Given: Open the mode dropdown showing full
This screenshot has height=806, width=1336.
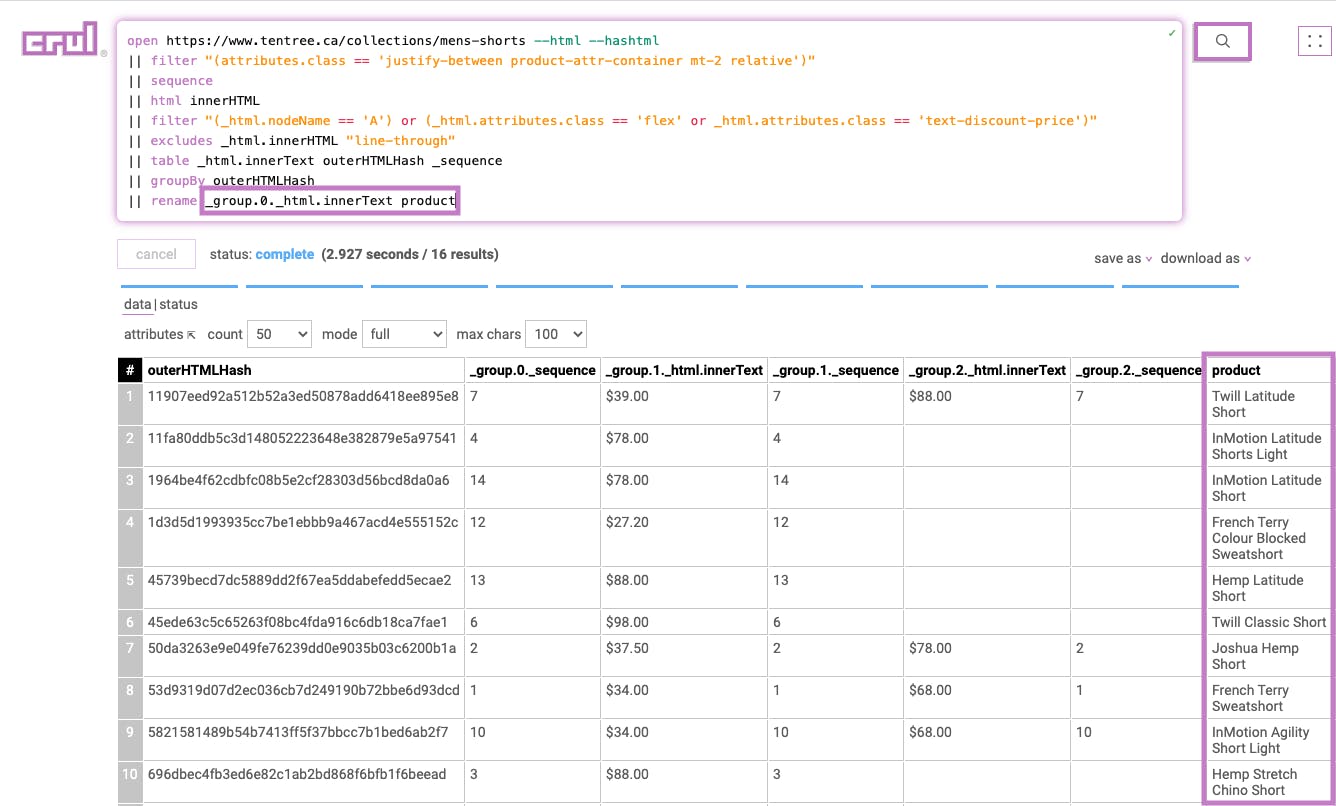Looking at the screenshot, I should click(405, 334).
